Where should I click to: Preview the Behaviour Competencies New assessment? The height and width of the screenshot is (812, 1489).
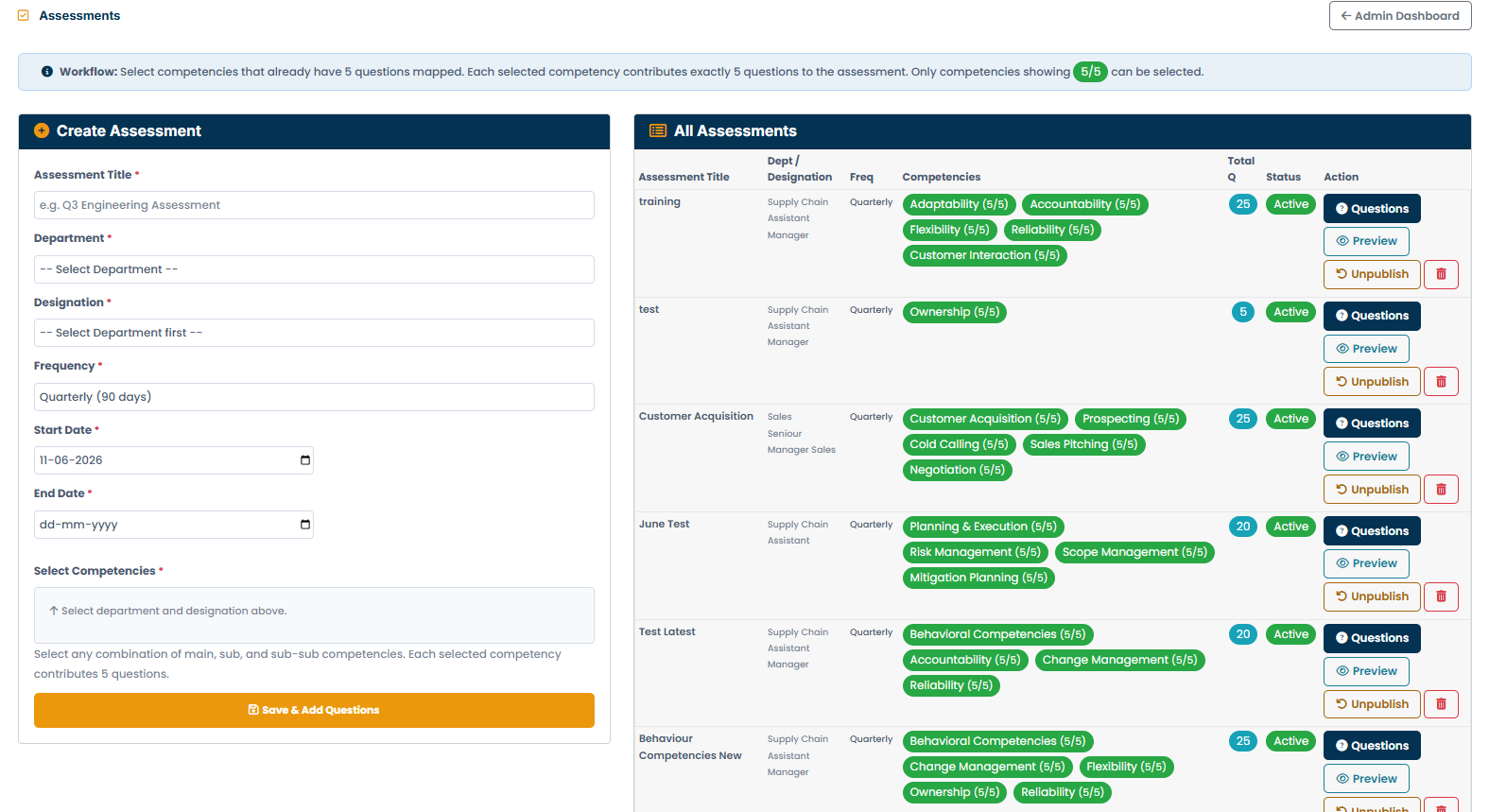[x=1366, y=779]
